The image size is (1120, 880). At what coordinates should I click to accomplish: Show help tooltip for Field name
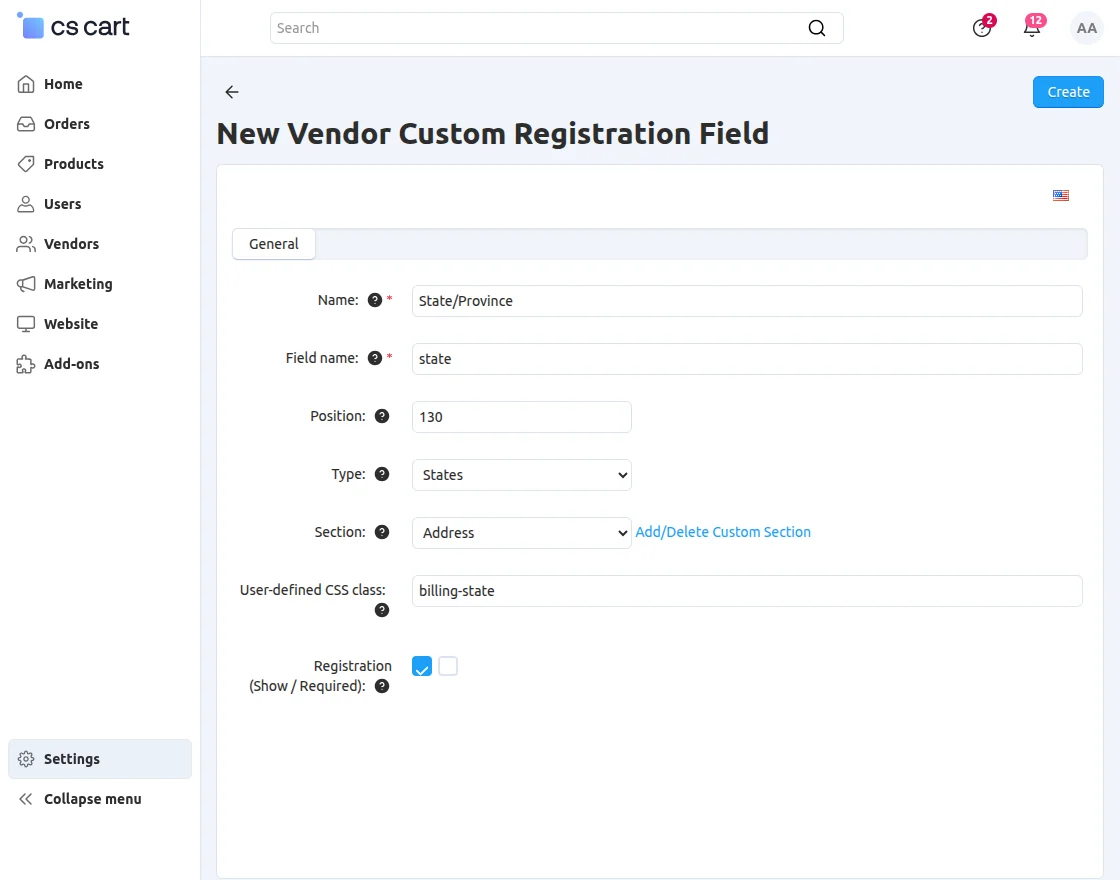point(374,358)
